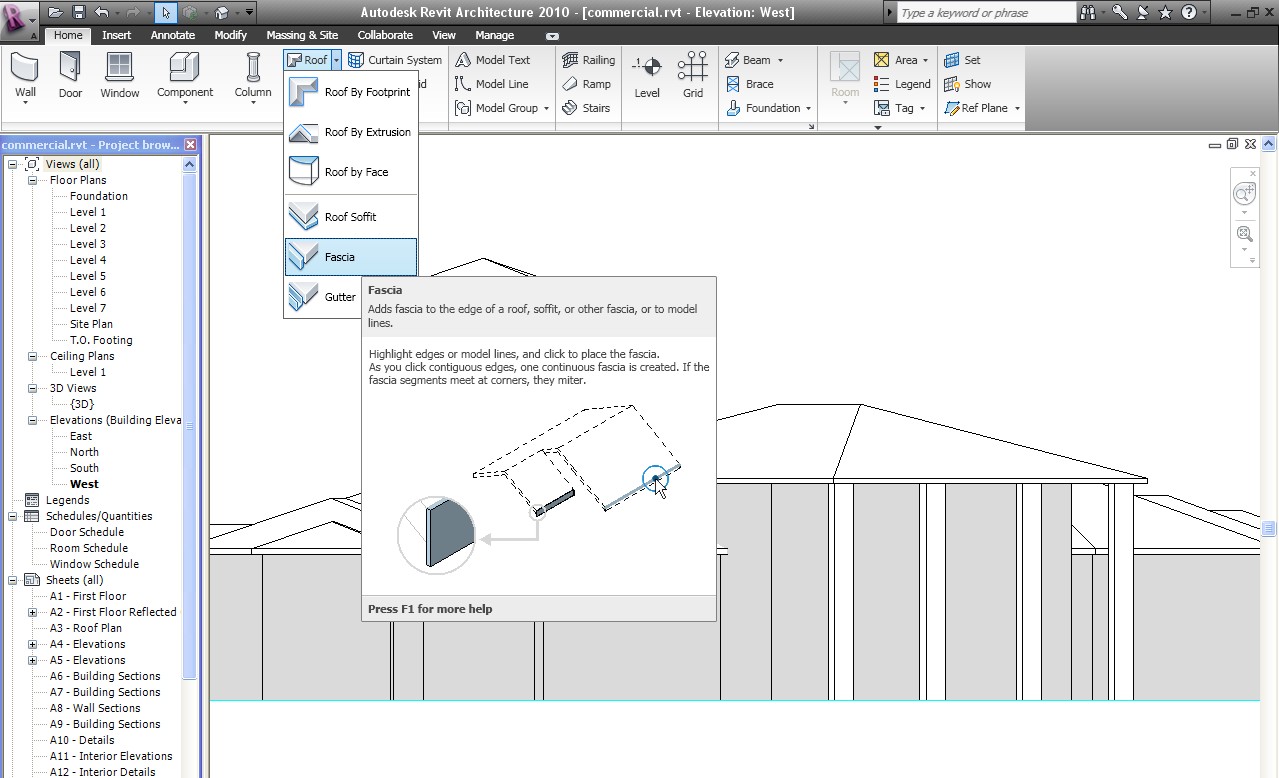Expand the A2 - First Floor Reflected sheet
The image size is (1279, 778).
pyautogui.click(x=33, y=612)
